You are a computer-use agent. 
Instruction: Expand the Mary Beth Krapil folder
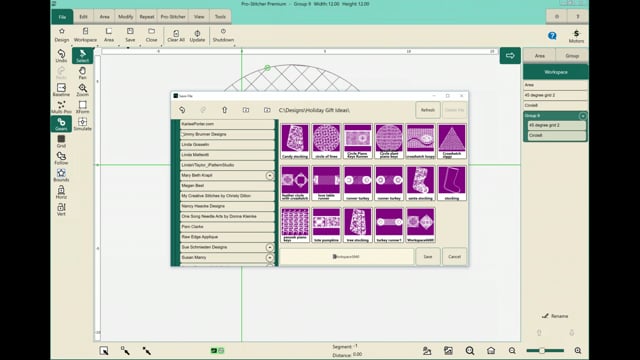coord(269,176)
